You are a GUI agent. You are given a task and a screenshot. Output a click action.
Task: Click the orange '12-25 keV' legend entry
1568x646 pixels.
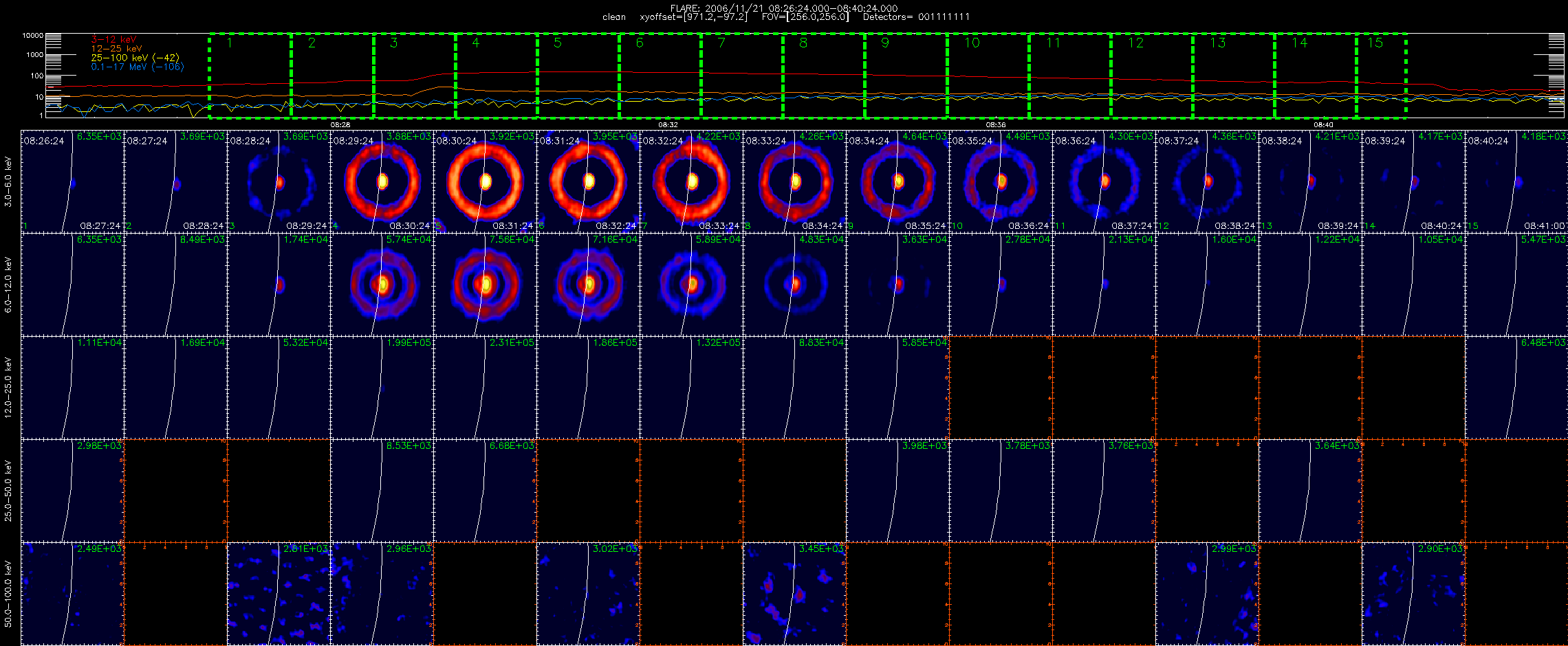116,49
